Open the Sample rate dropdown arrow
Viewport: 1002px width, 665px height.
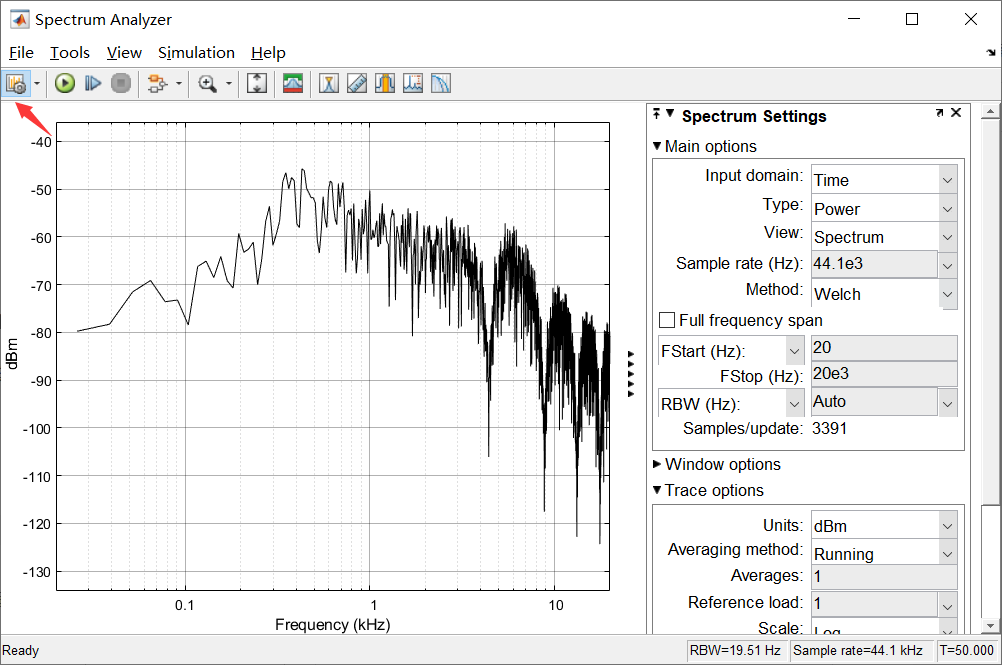[948, 265]
